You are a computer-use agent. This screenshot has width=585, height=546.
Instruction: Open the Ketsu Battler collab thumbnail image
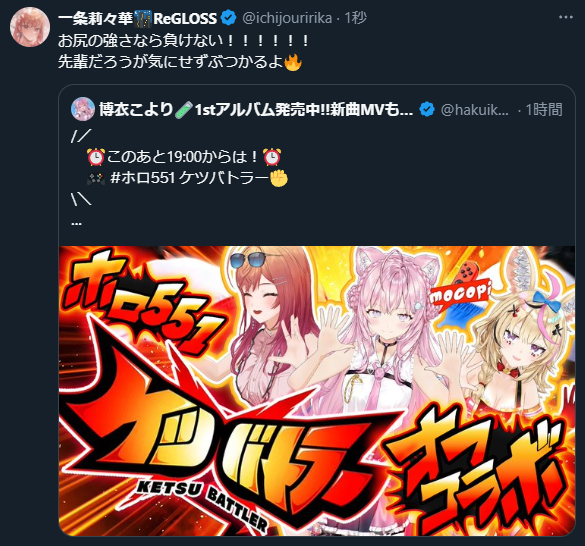click(x=317, y=391)
